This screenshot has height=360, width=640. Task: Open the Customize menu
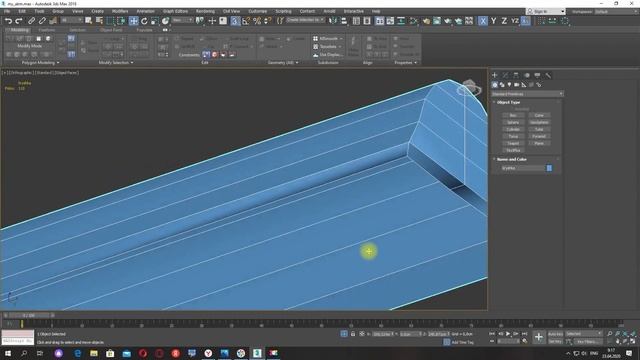(258, 11)
